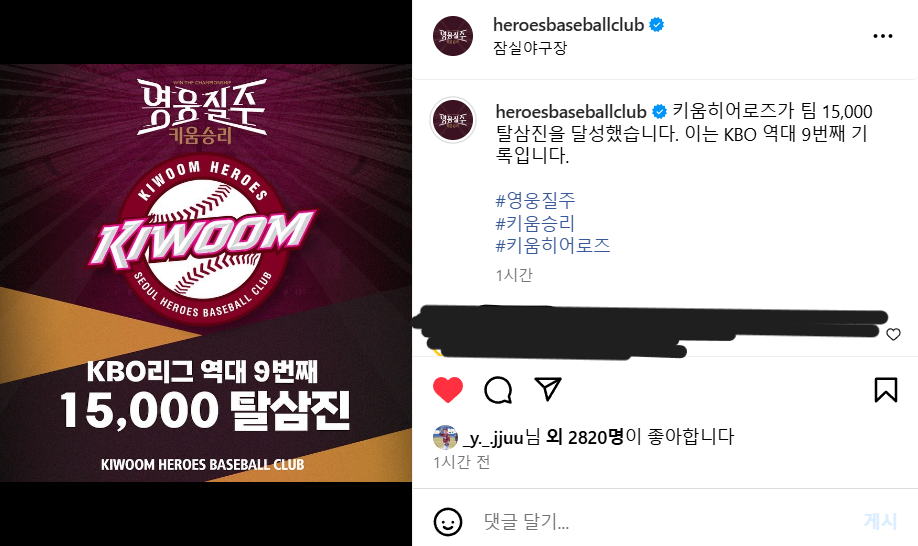Screen dimensions: 918x546
Task: Open the 잠실야구장 location link
Action: click(530, 48)
